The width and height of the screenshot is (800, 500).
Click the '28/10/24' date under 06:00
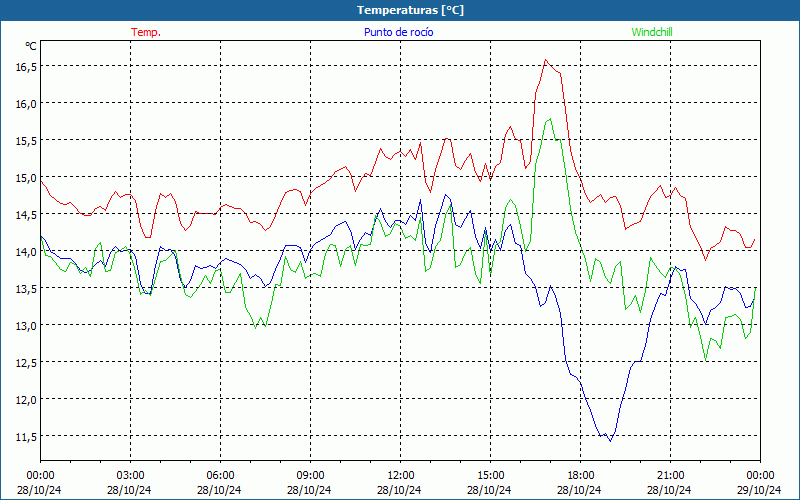[219, 490]
